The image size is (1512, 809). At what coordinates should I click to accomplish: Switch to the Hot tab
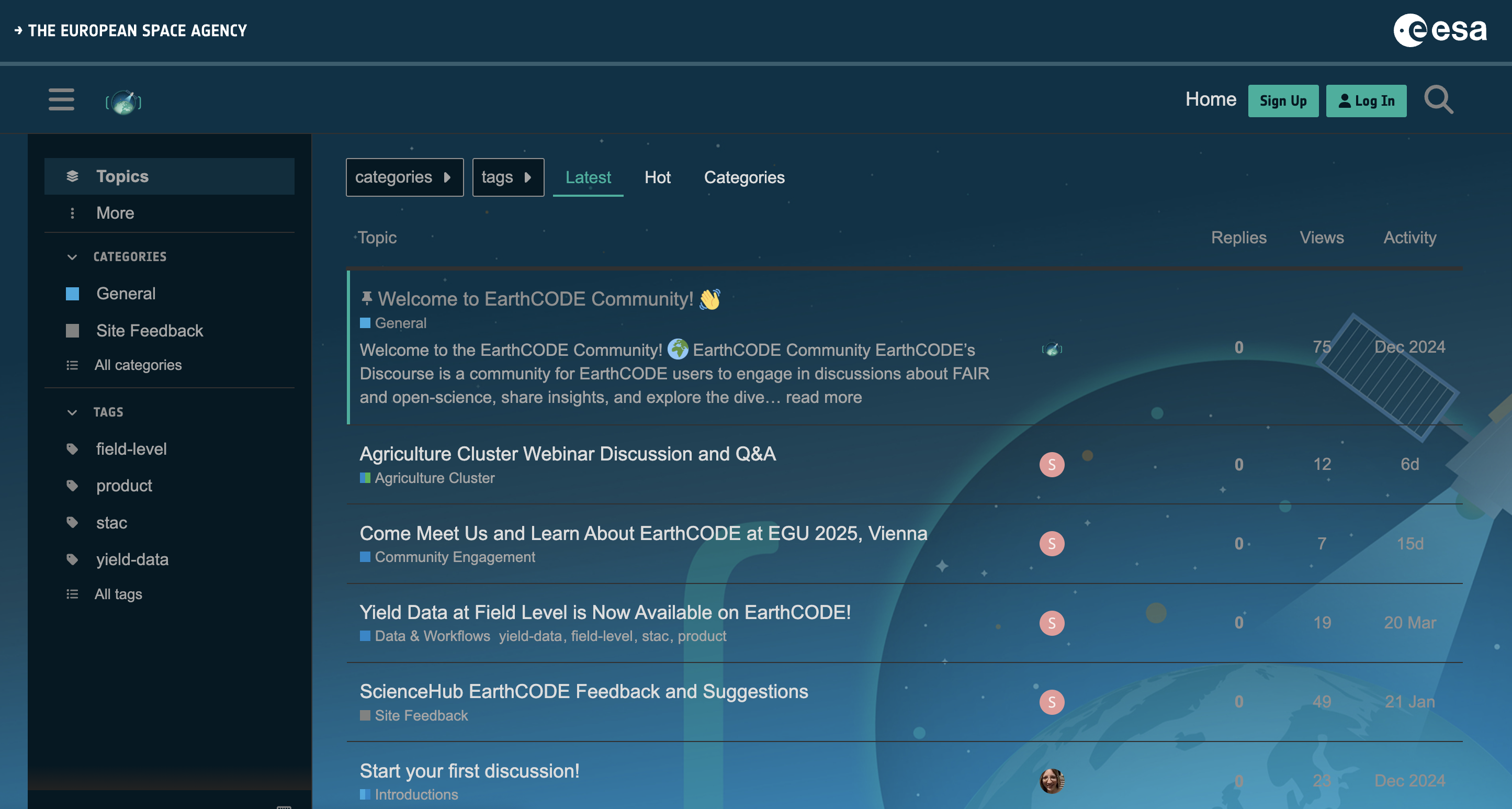coord(658,177)
